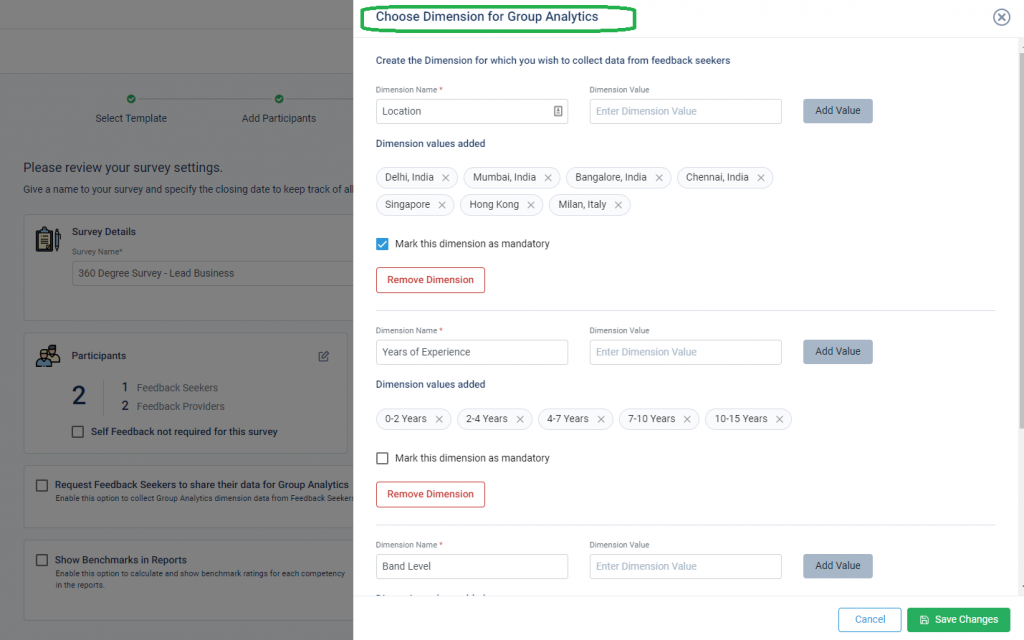Remove the Years of Experience dimension

tap(430, 494)
